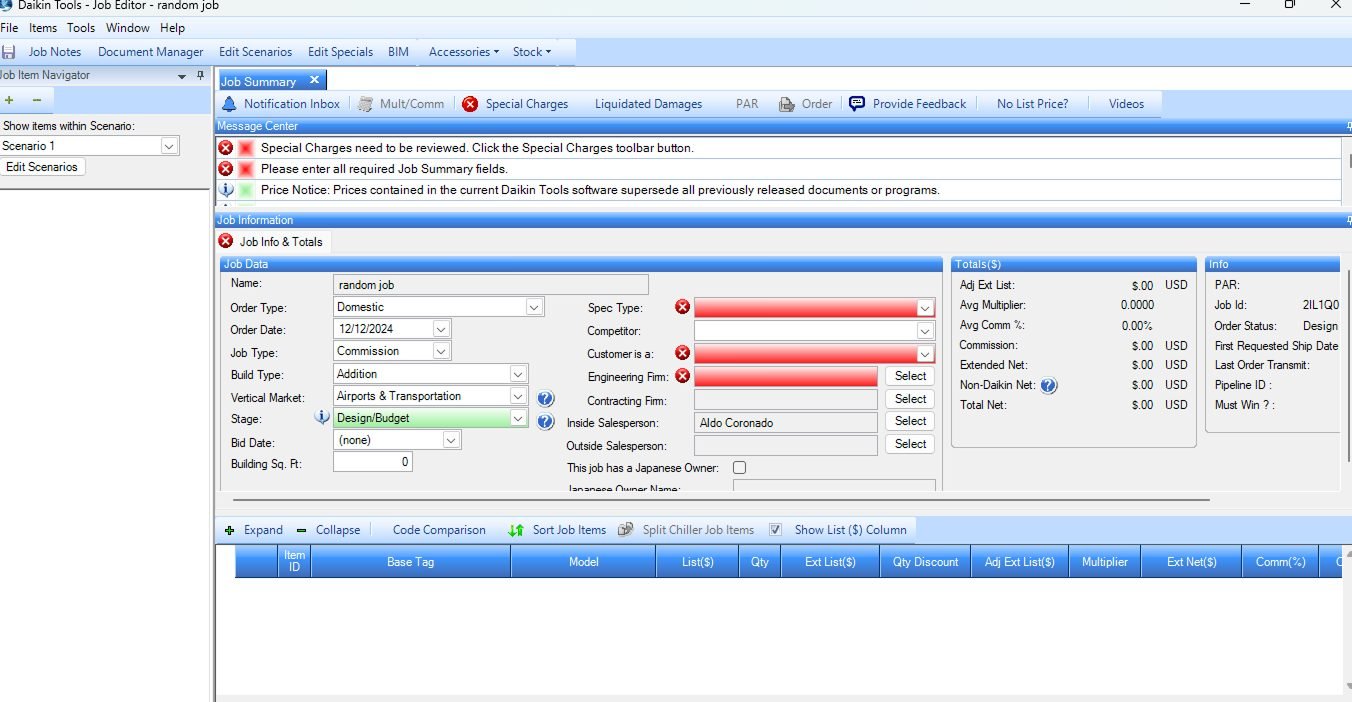The height and width of the screenshot is (702, 1352).
Task: Open Job Notes from toolbar
Action: click(x=55, y=52)
